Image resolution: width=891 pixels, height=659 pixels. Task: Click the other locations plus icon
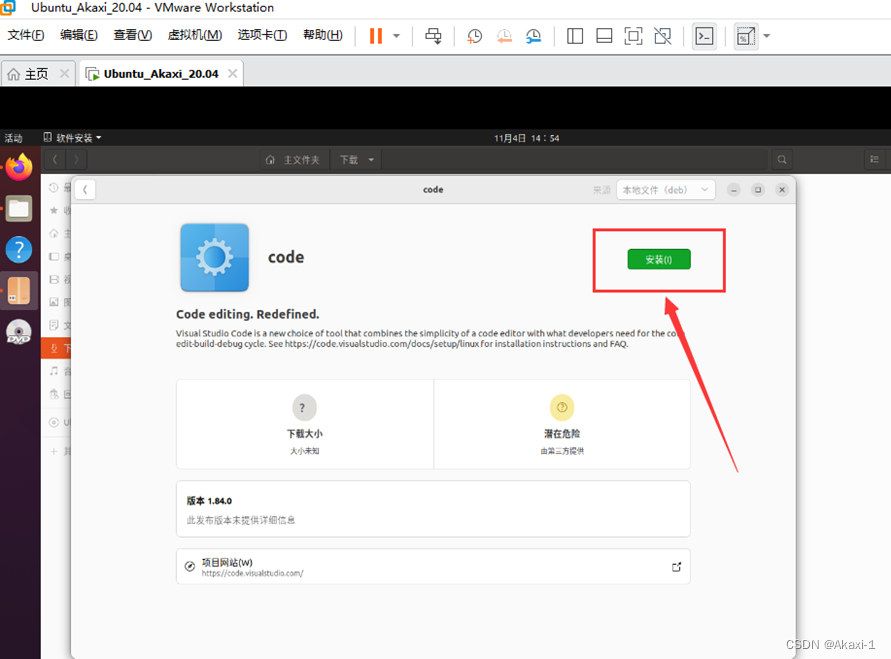[x=54, y=451]
